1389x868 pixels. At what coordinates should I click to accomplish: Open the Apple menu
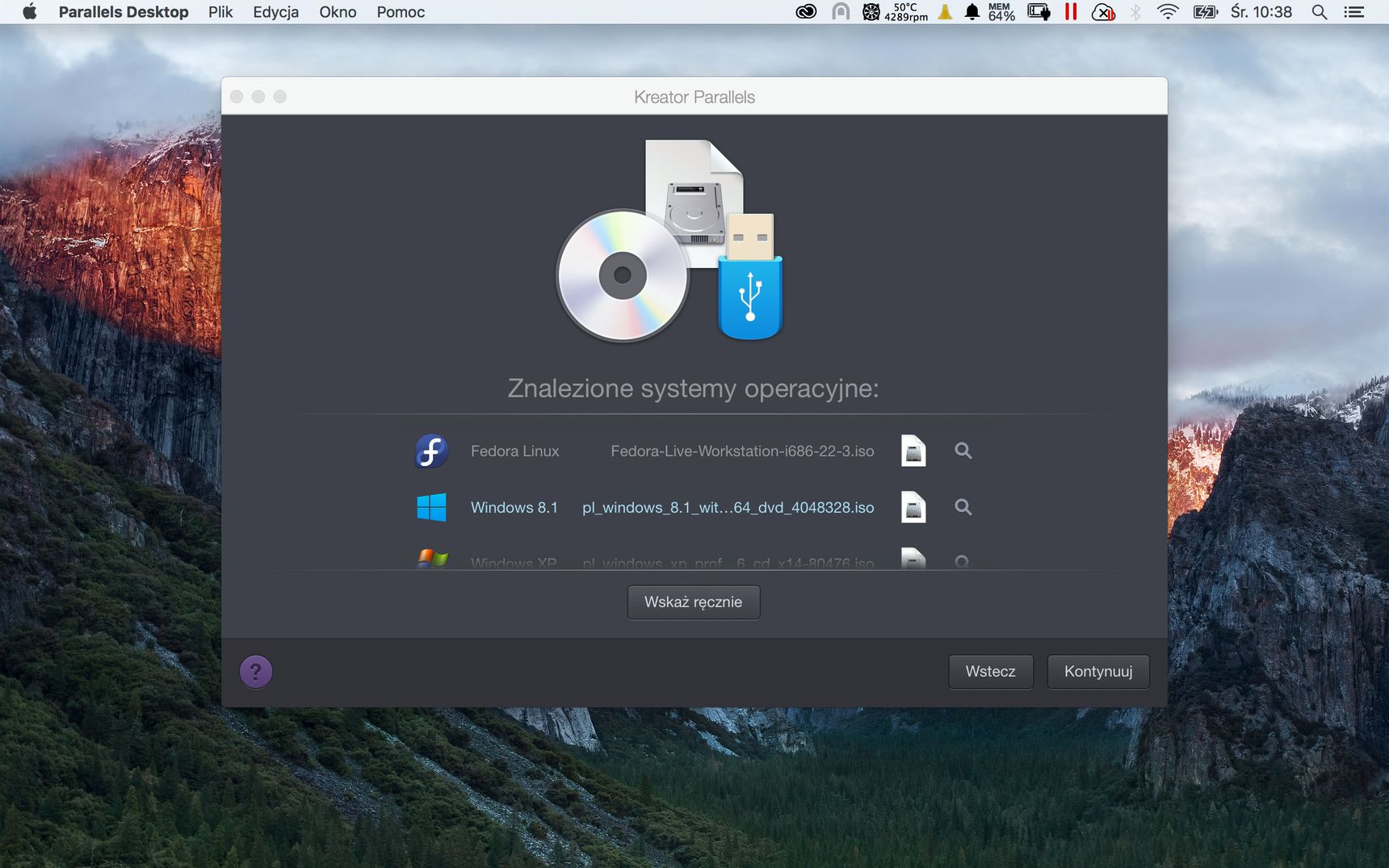tap(30, 11)
